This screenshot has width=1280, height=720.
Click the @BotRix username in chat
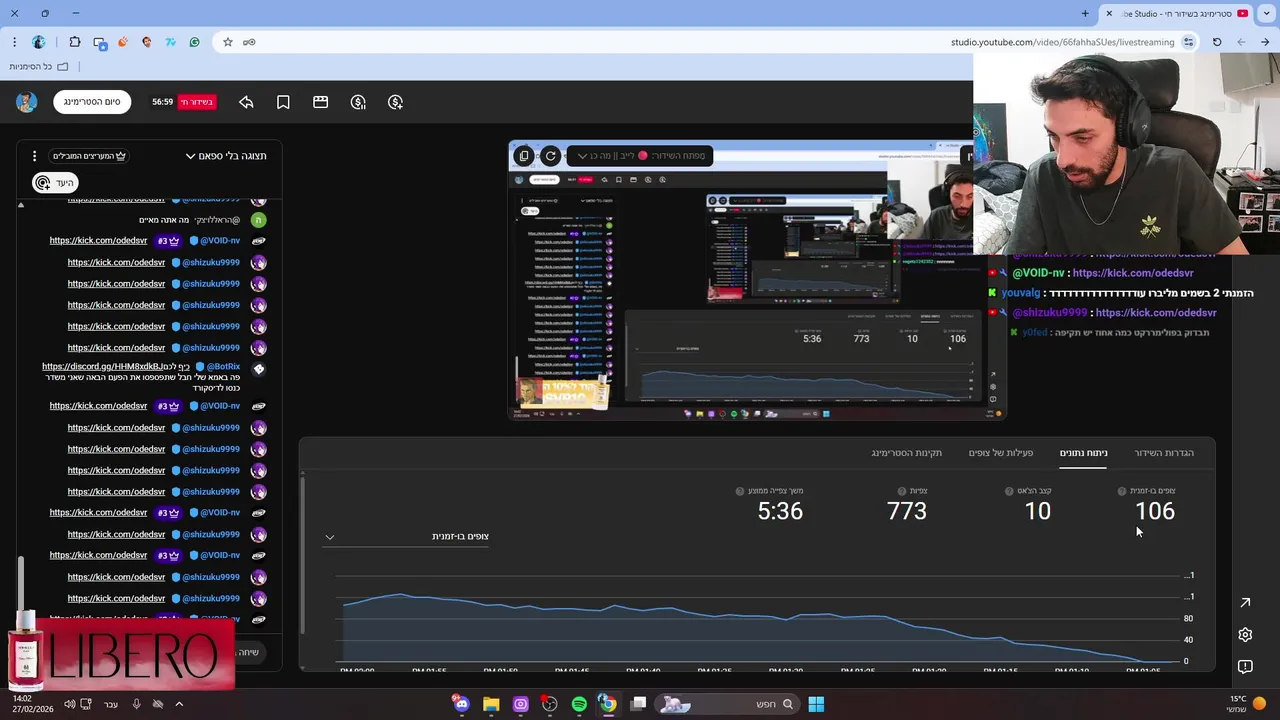223,367
